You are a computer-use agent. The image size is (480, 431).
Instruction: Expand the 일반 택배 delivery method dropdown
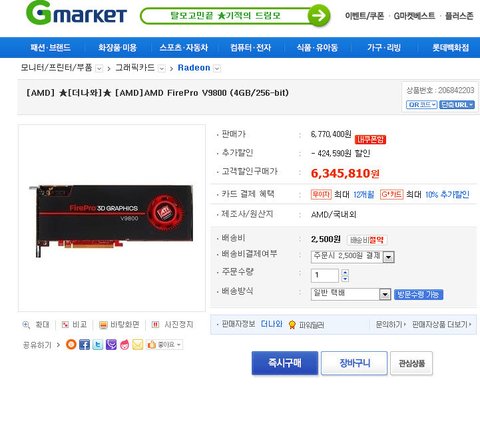(x=350, y=294)
